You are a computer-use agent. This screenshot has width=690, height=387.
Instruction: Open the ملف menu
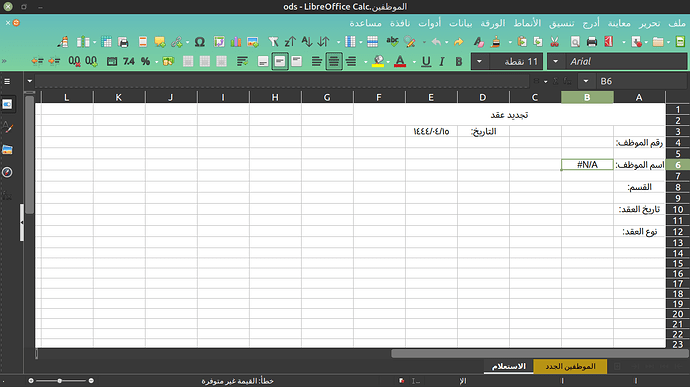coord(677,23)
